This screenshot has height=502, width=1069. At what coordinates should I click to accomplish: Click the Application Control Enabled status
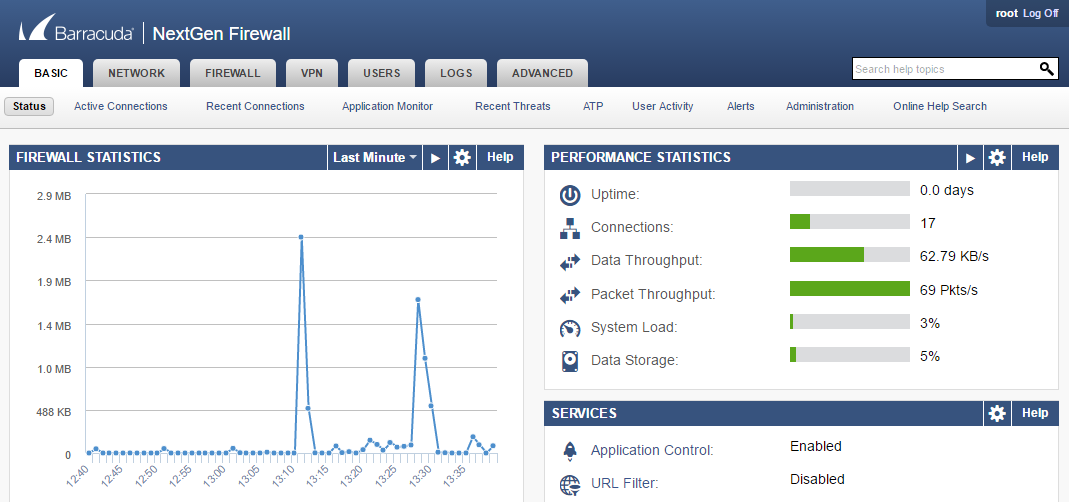click(815, 447)
